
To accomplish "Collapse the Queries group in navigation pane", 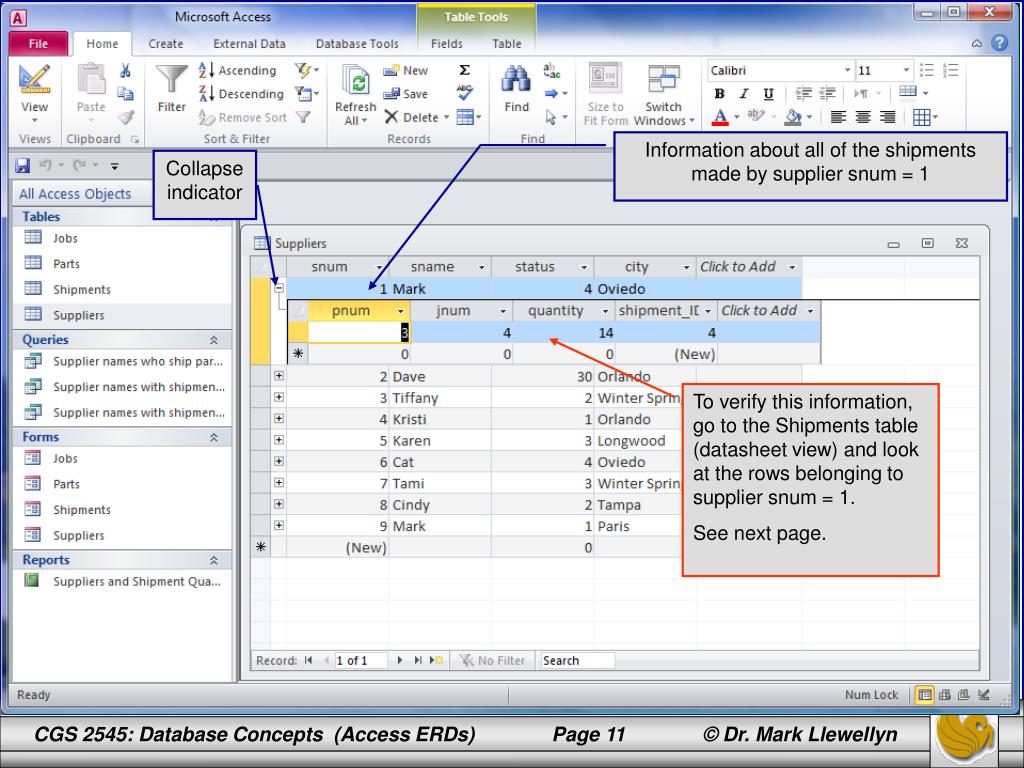I will tap(214, 340).
